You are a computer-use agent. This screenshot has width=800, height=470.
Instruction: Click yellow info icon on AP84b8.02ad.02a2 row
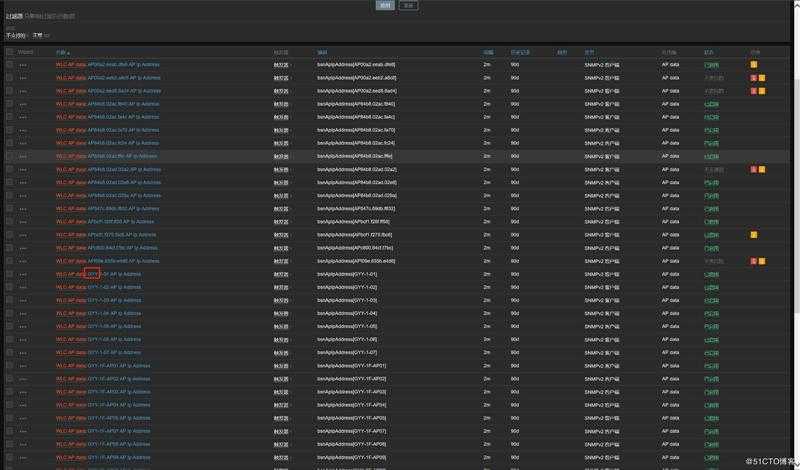pyautogui.click(x=762, y=169)
